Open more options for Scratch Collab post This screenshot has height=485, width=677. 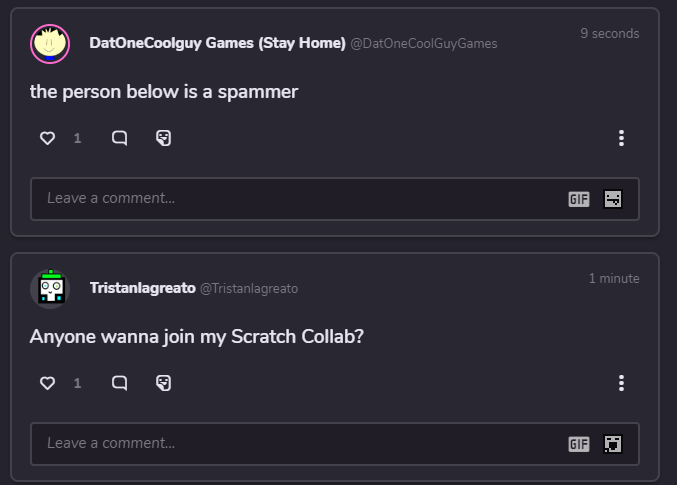[x=621, y=383]
